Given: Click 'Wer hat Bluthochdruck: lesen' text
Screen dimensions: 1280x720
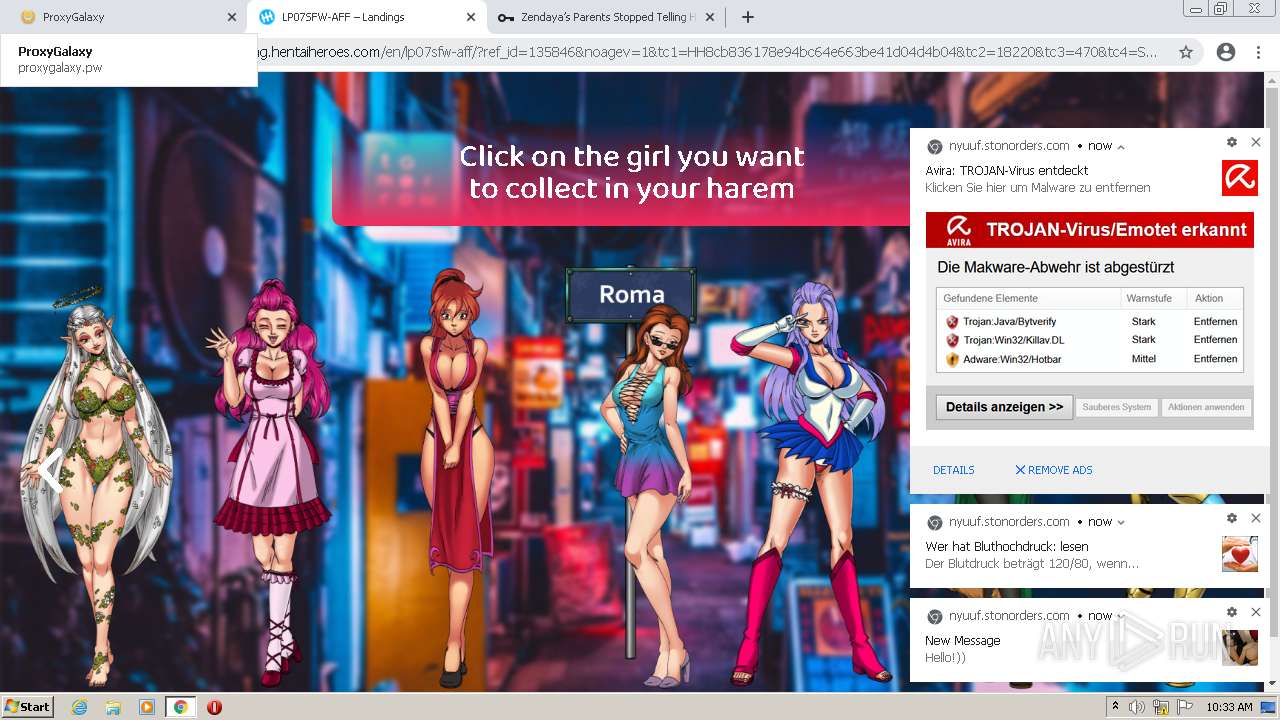Looking at the screenshot, I should (x=1006, y=547).
